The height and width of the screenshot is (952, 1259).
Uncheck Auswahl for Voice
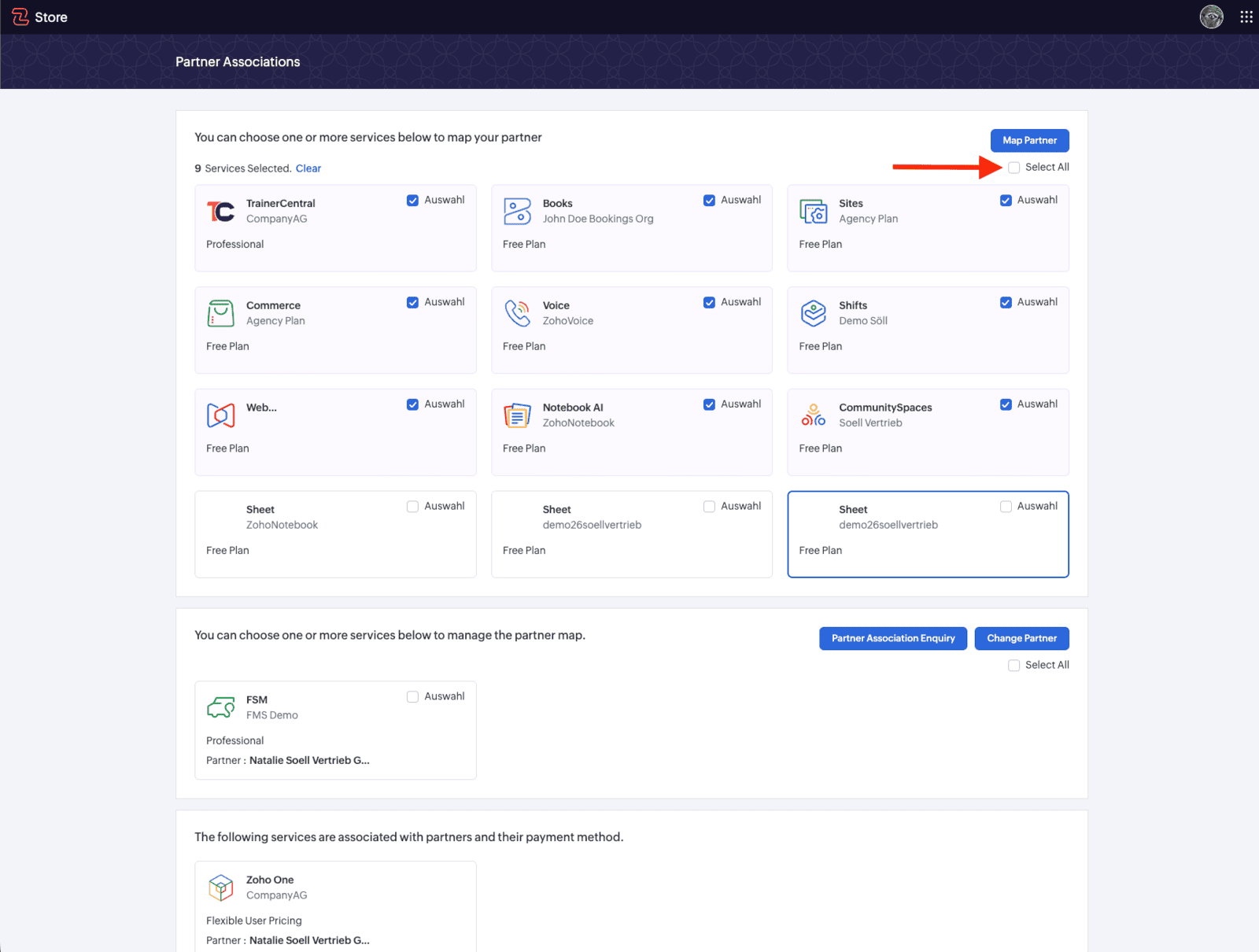click(x=709, y=303)
